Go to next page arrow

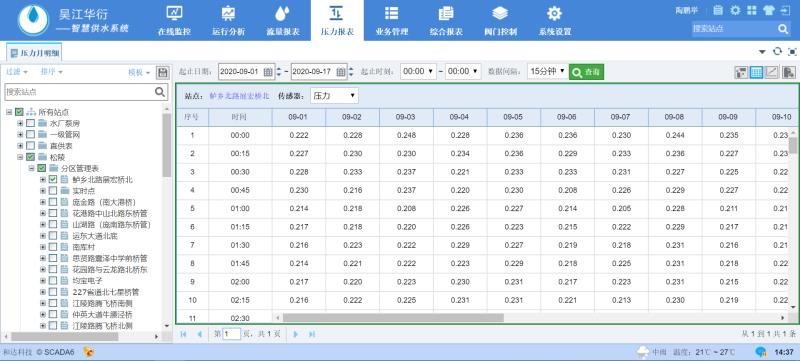pyautogui.click(x=295, y=334)
